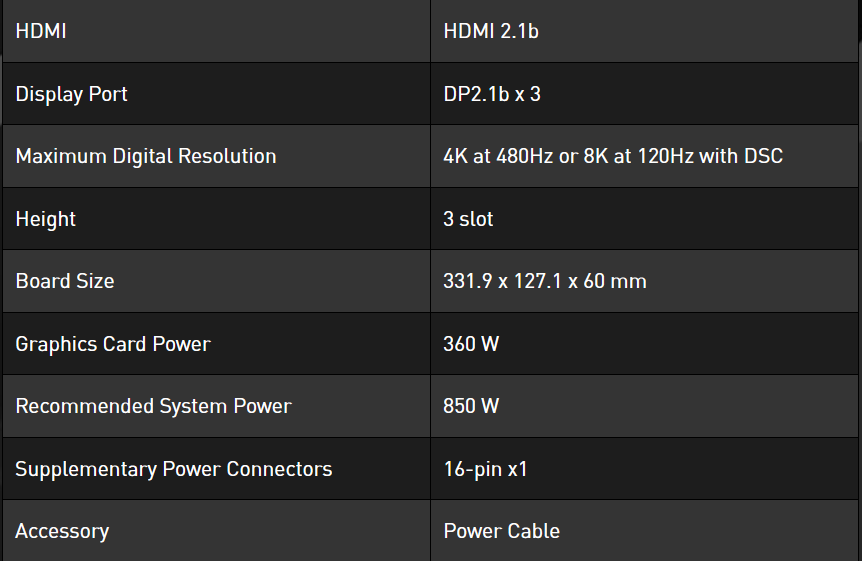
Task: Select the HDMI 2.1b value
Action: [491, 31]
